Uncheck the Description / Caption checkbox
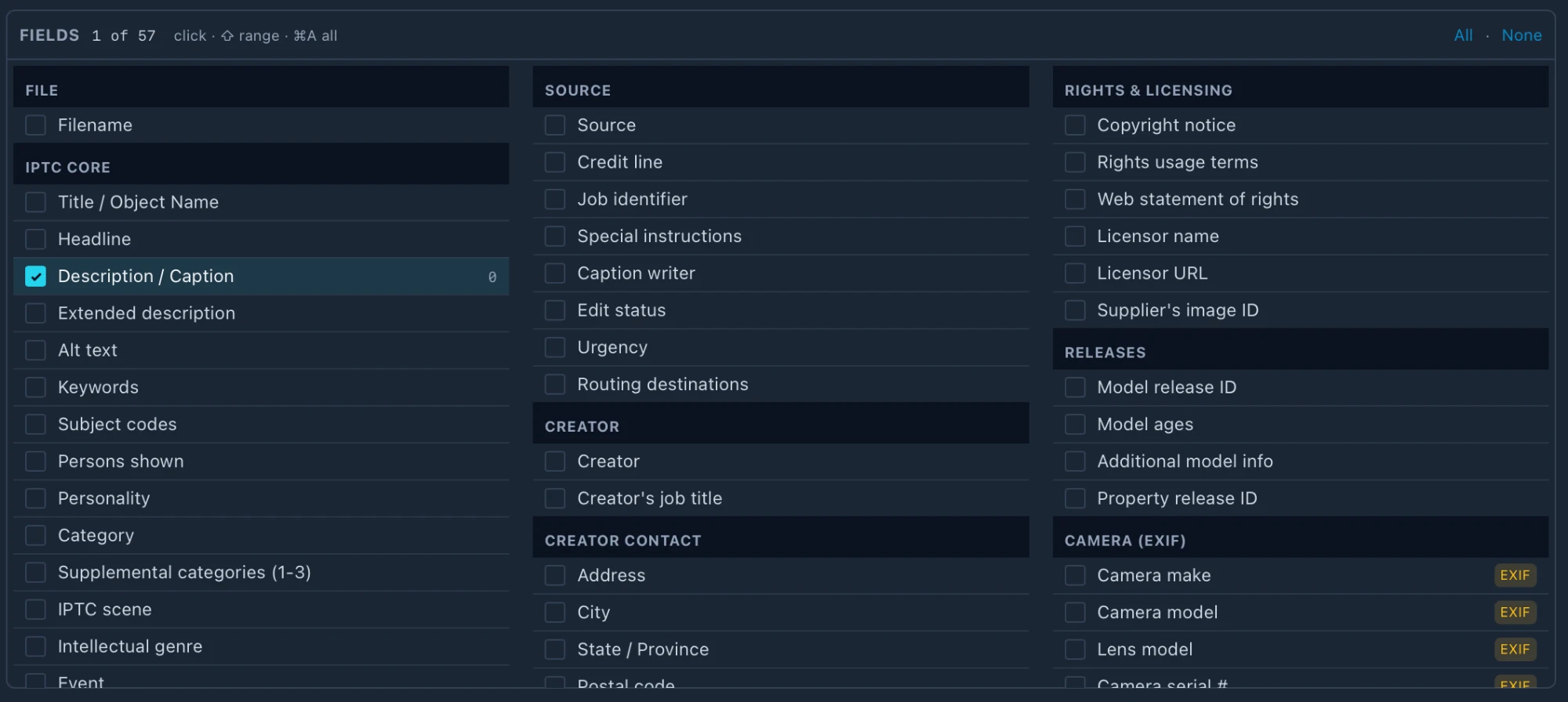Image resolution: width=1568 pixels, height=702 pixels. point(35,276)
